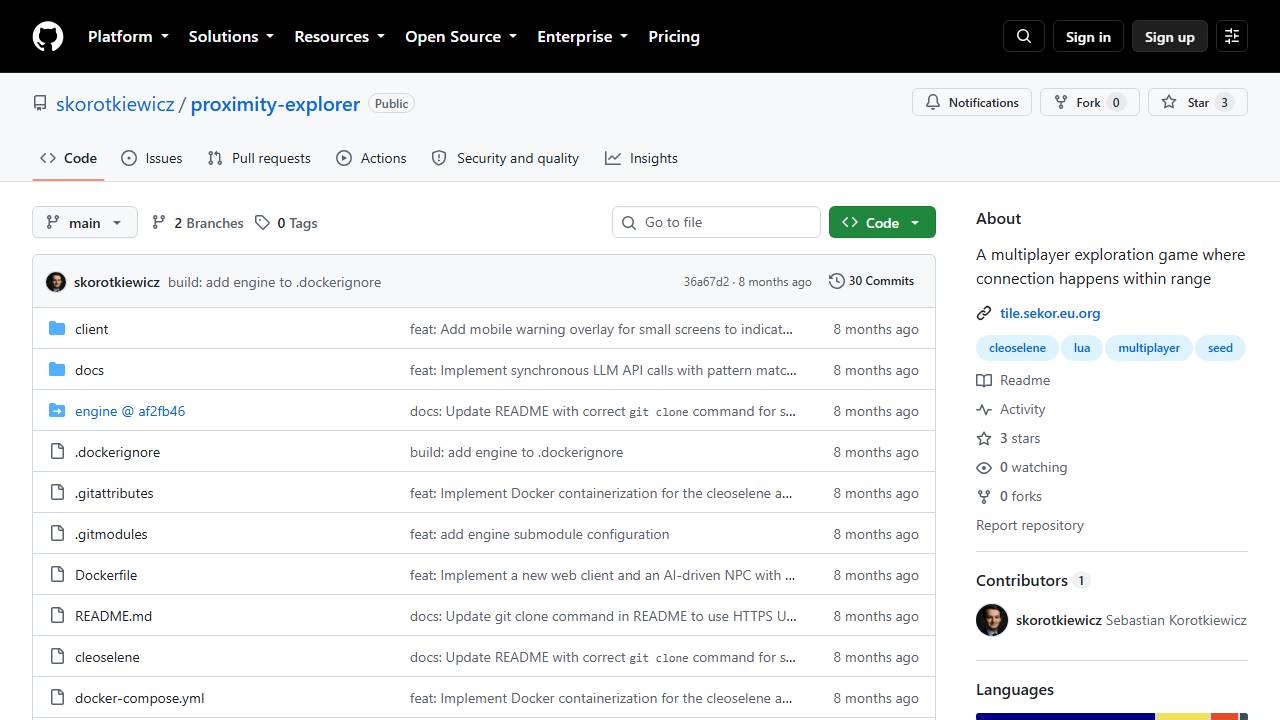The image size is (1280, 720).
Task: Open the Insights tab
Action: point(641,158)
